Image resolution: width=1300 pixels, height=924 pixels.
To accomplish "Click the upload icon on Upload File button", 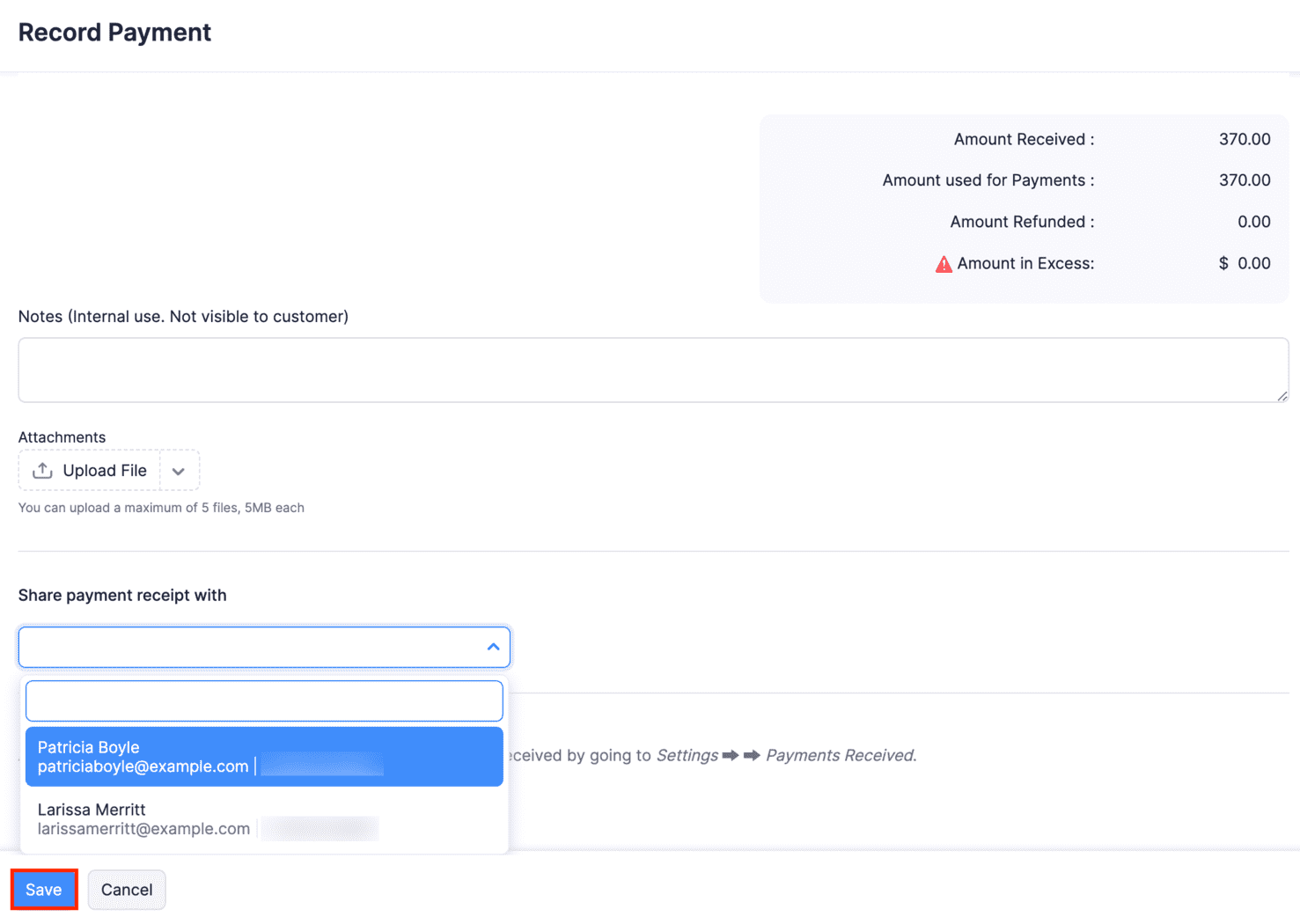I will click(42, 470).
